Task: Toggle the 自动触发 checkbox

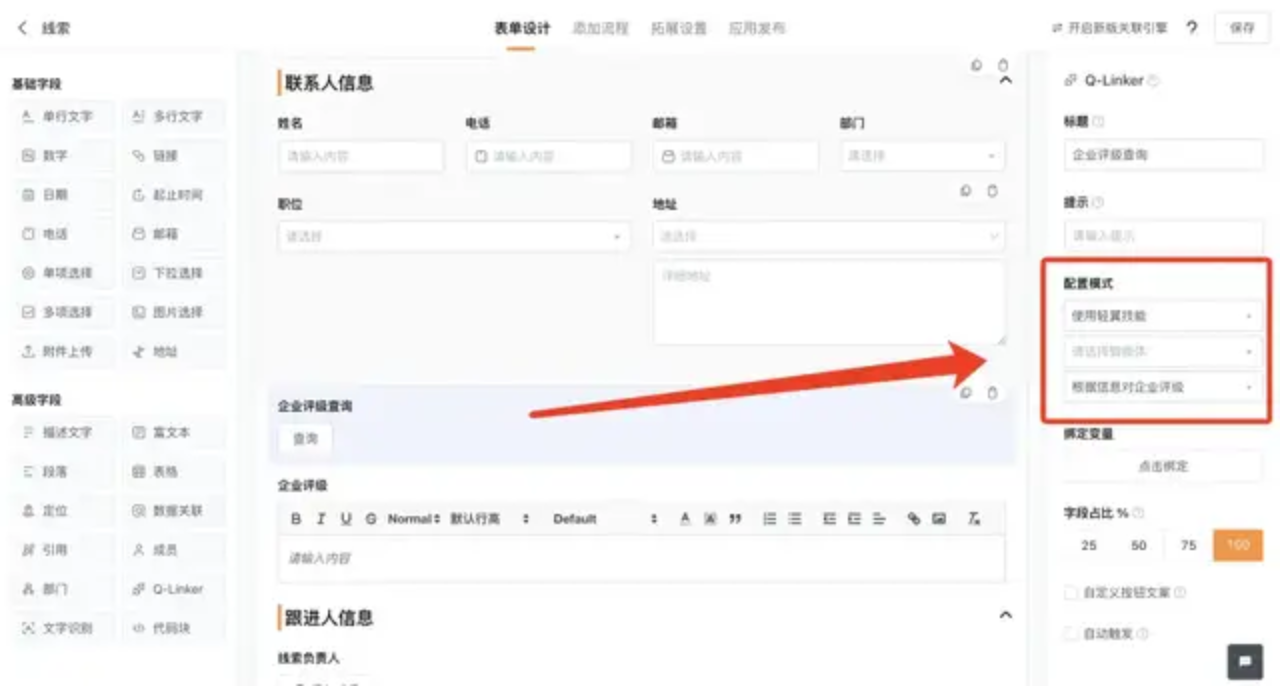Action: (x=1071, y=634)
